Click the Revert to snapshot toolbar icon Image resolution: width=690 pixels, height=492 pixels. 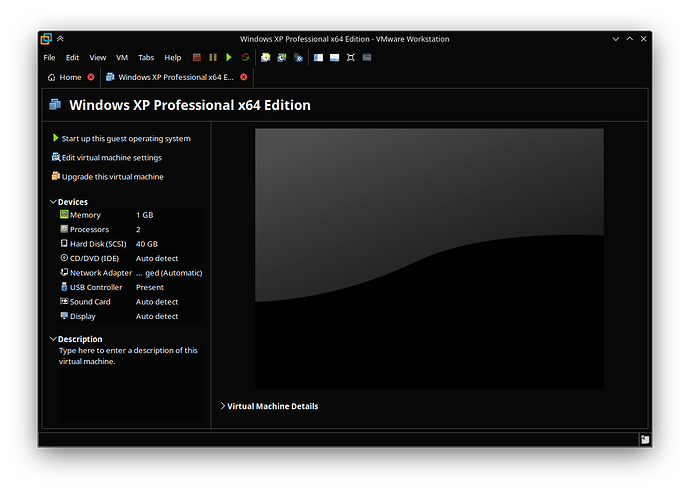point(282,57)
